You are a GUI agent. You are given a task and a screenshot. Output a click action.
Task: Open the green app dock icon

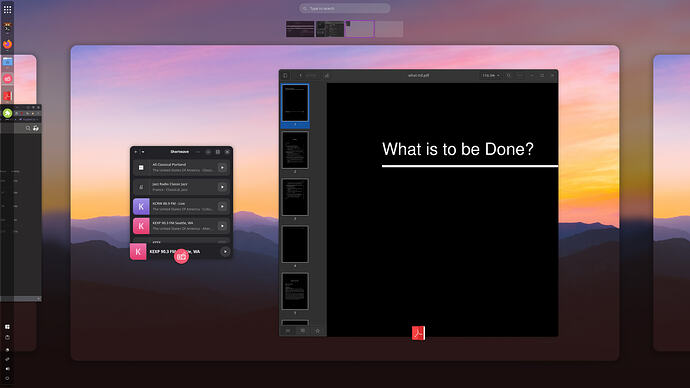tap(7, 113)
